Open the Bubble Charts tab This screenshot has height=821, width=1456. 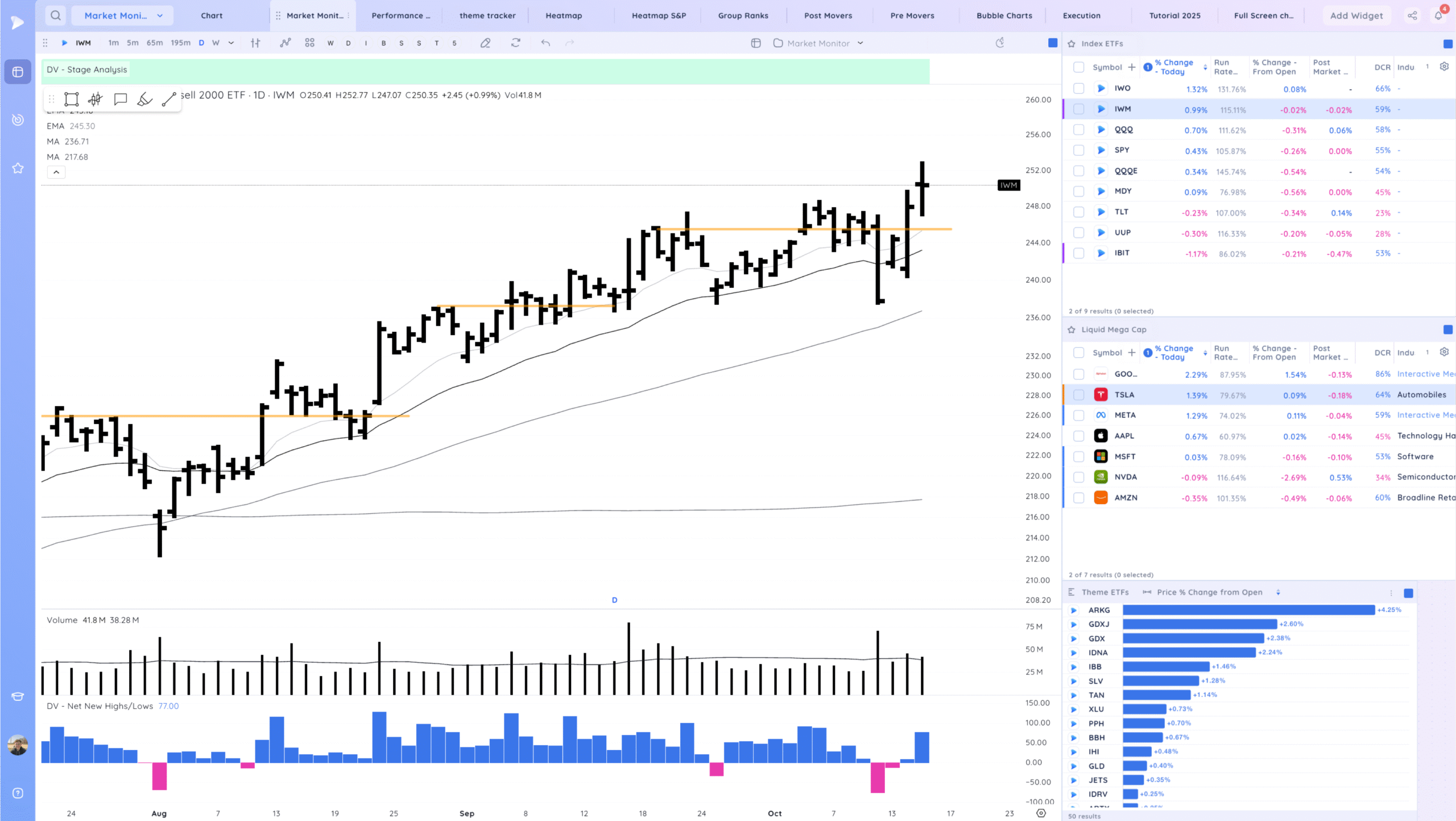coord(1004,15)
